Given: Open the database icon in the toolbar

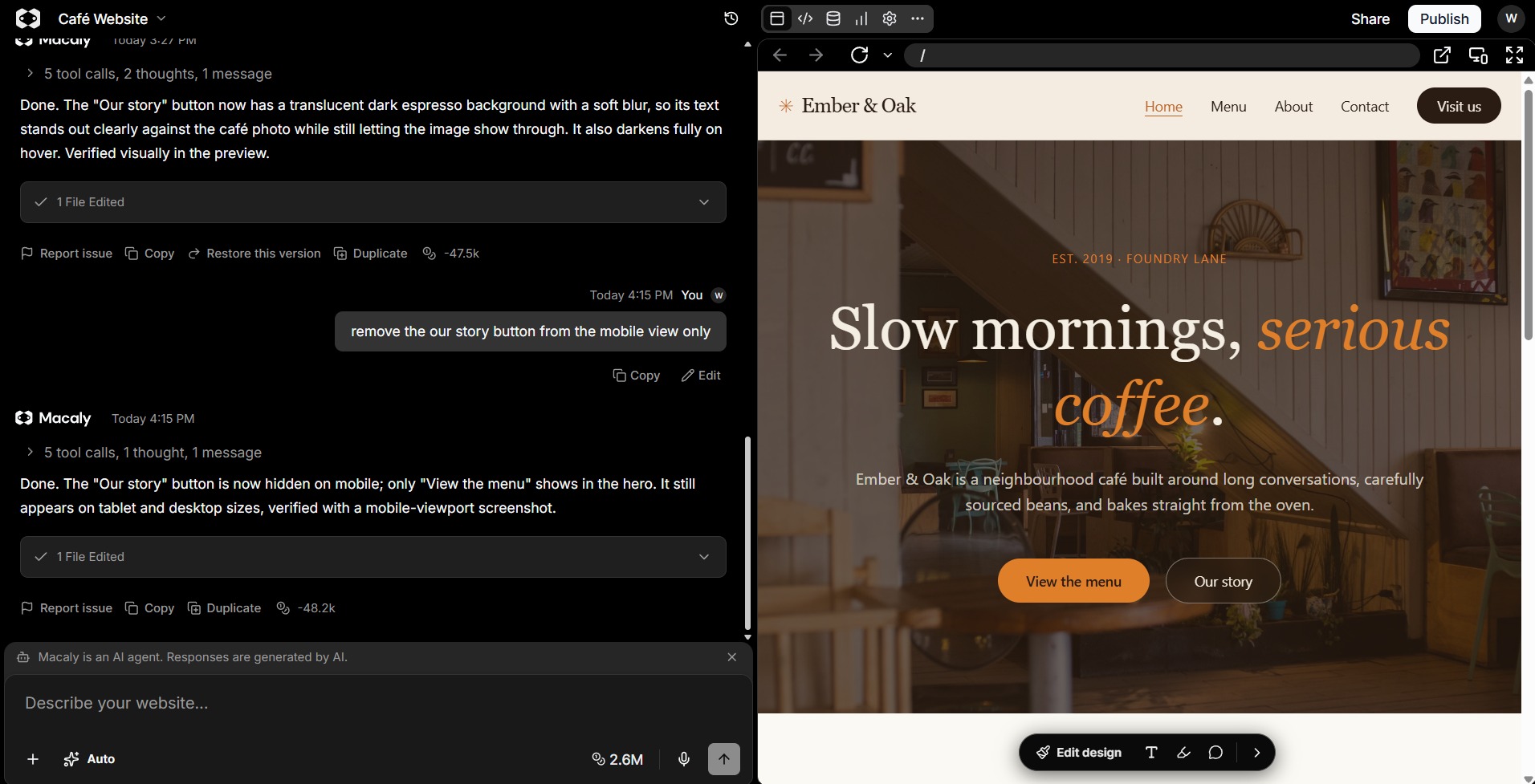Looking at the screenshot, I should (833, 18).
